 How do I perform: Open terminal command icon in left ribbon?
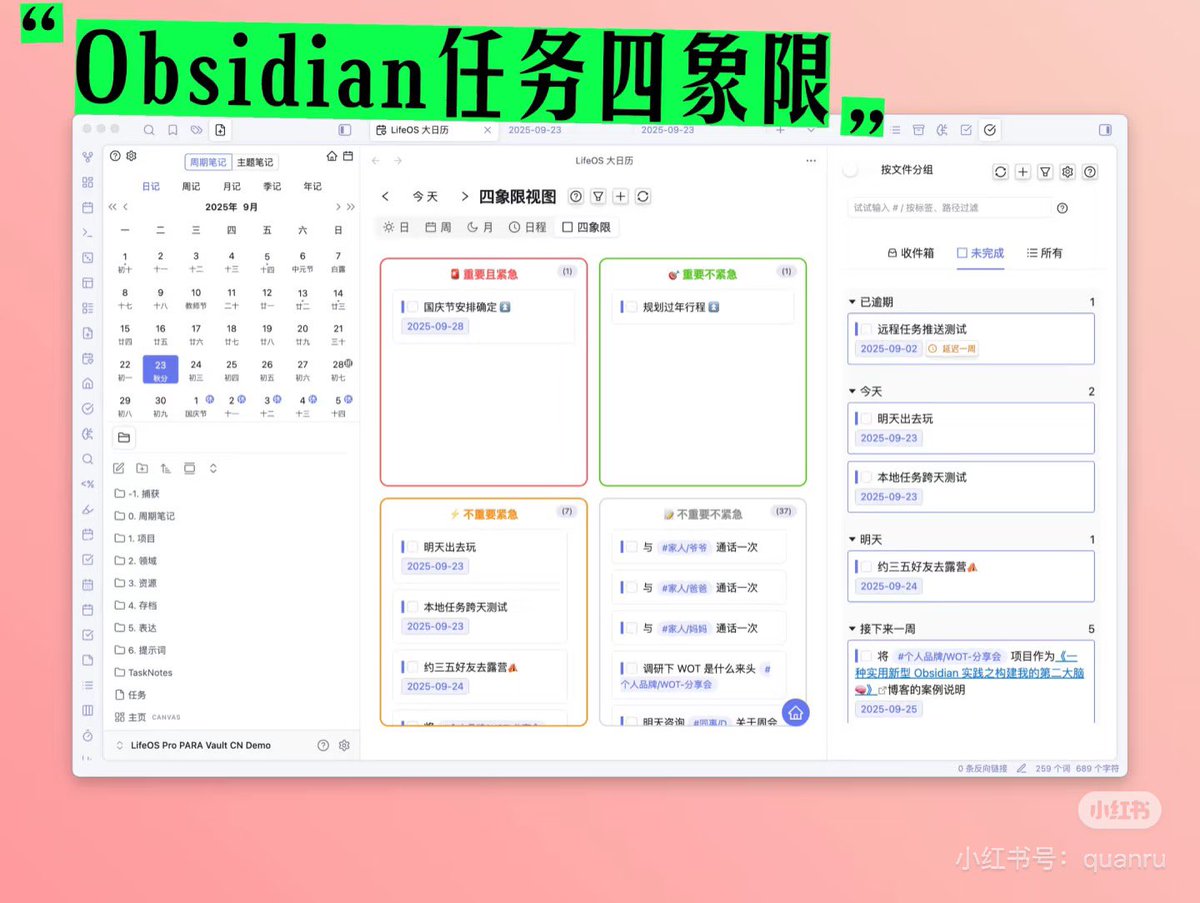click(88, 232)
